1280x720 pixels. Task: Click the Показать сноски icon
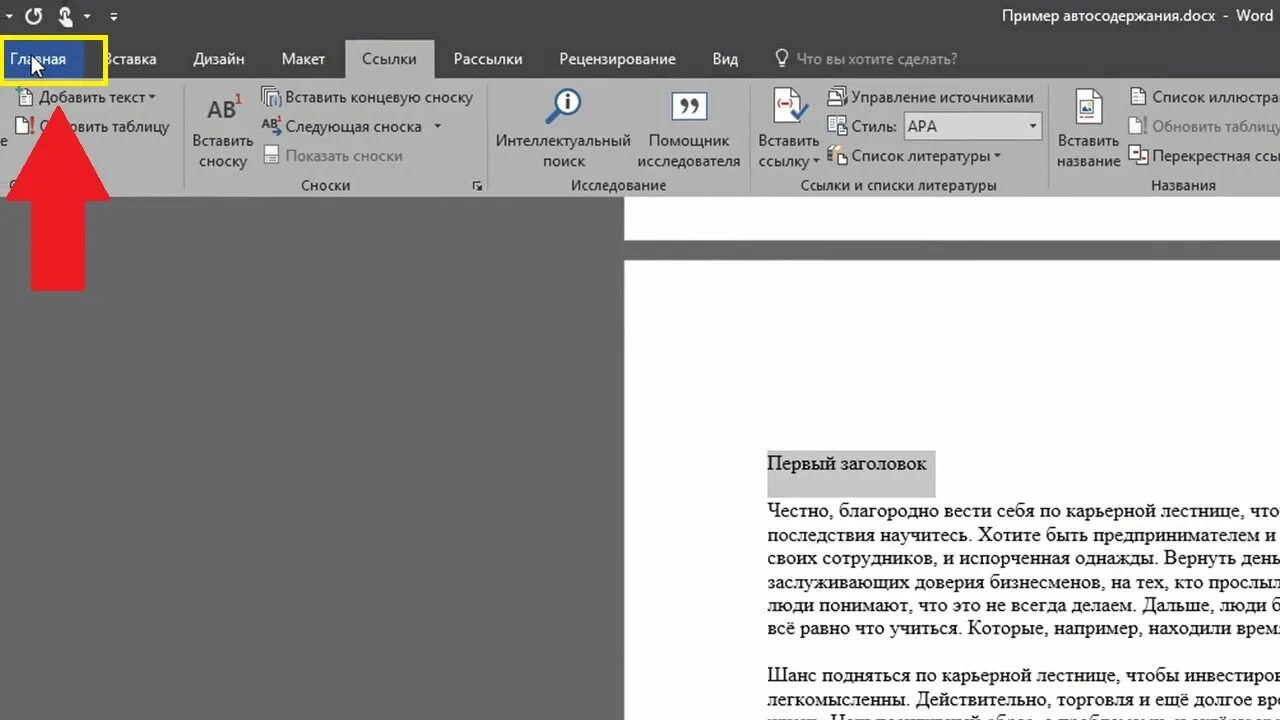271,156
